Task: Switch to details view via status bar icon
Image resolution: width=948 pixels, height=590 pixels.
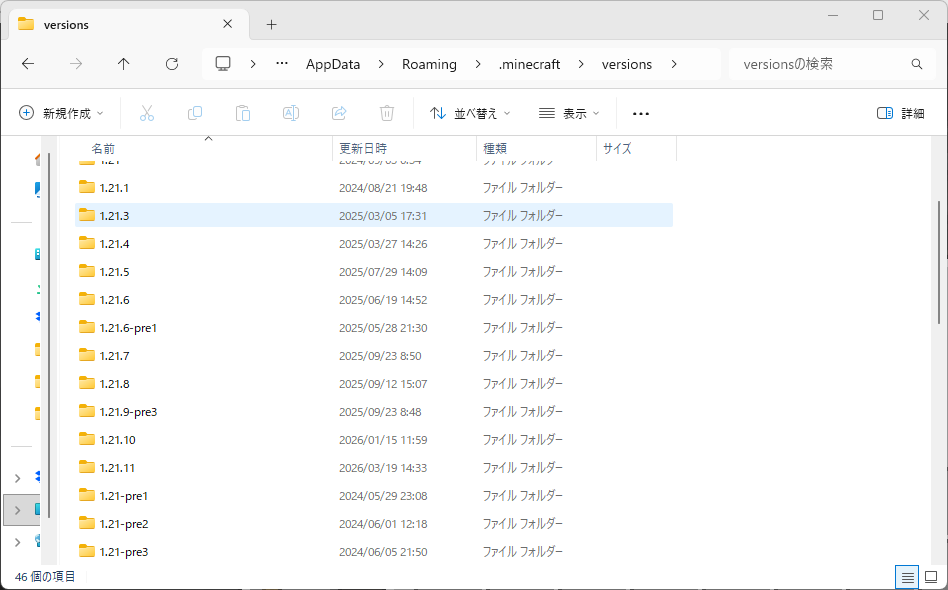Action: click(x=907, y=576)
